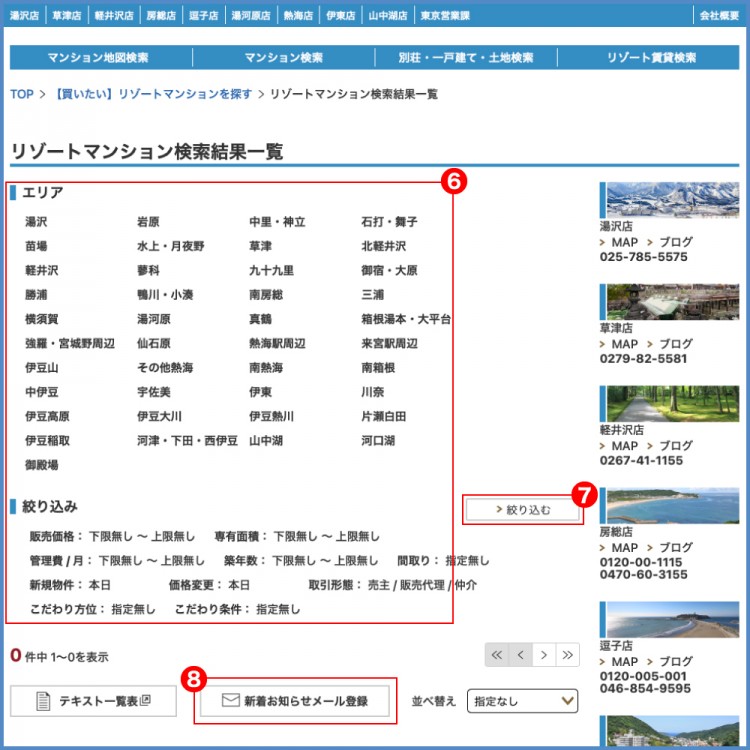Open the マンション地図検索 tab
The width and height of the screenshot is (750, 750).
(101, 58)
